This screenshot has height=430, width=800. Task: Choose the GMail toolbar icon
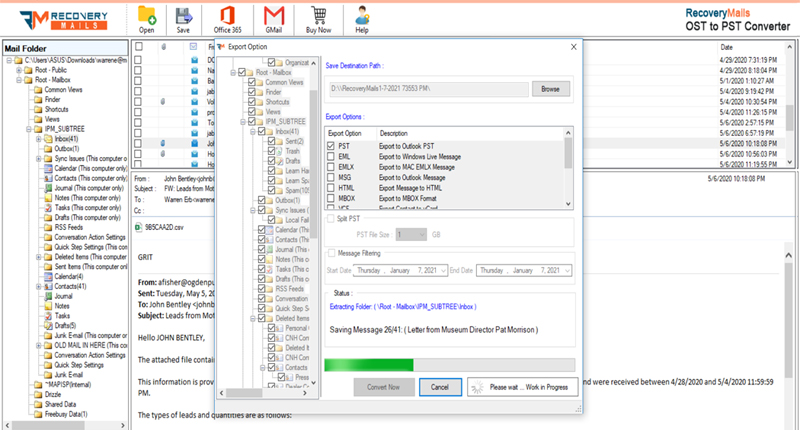(274, 16)
